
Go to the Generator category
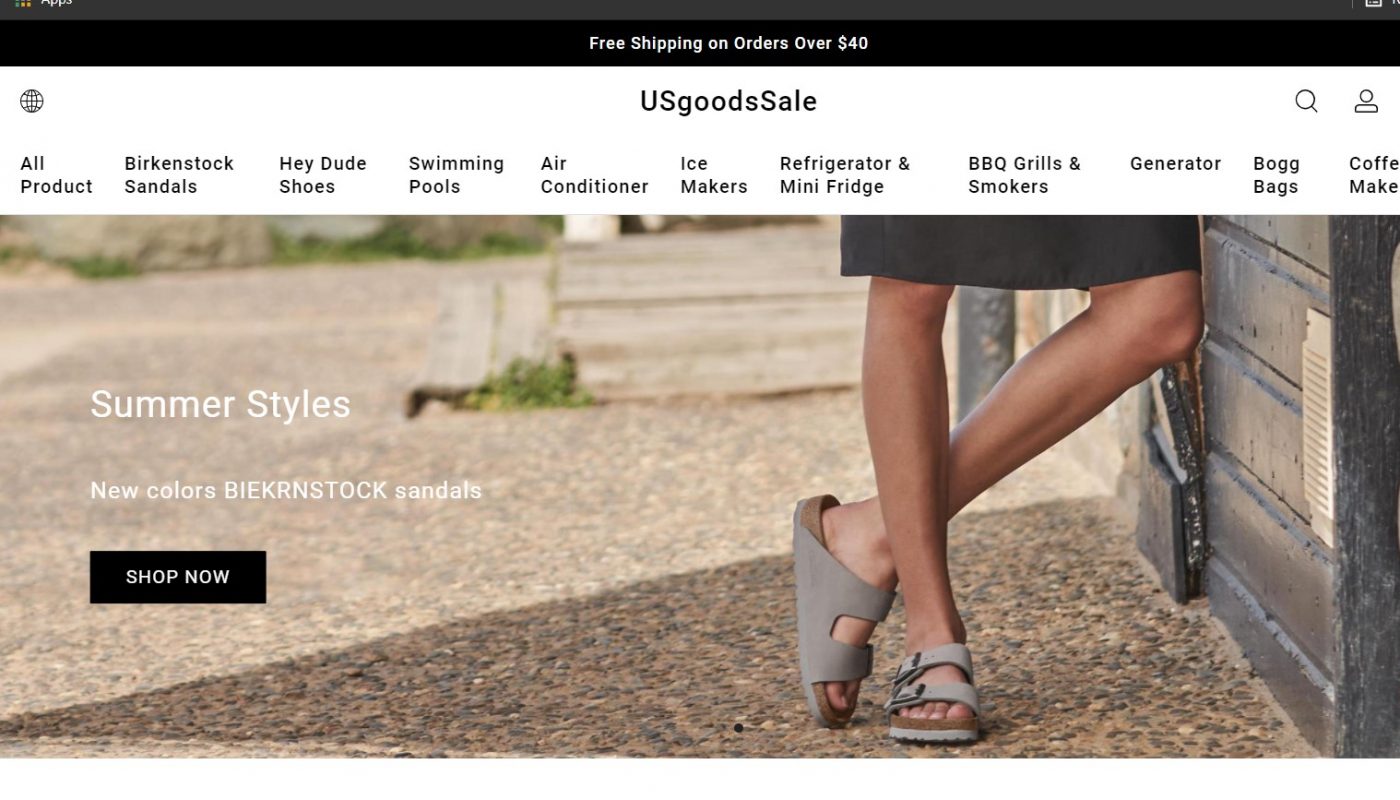(x=1176, y=164)
